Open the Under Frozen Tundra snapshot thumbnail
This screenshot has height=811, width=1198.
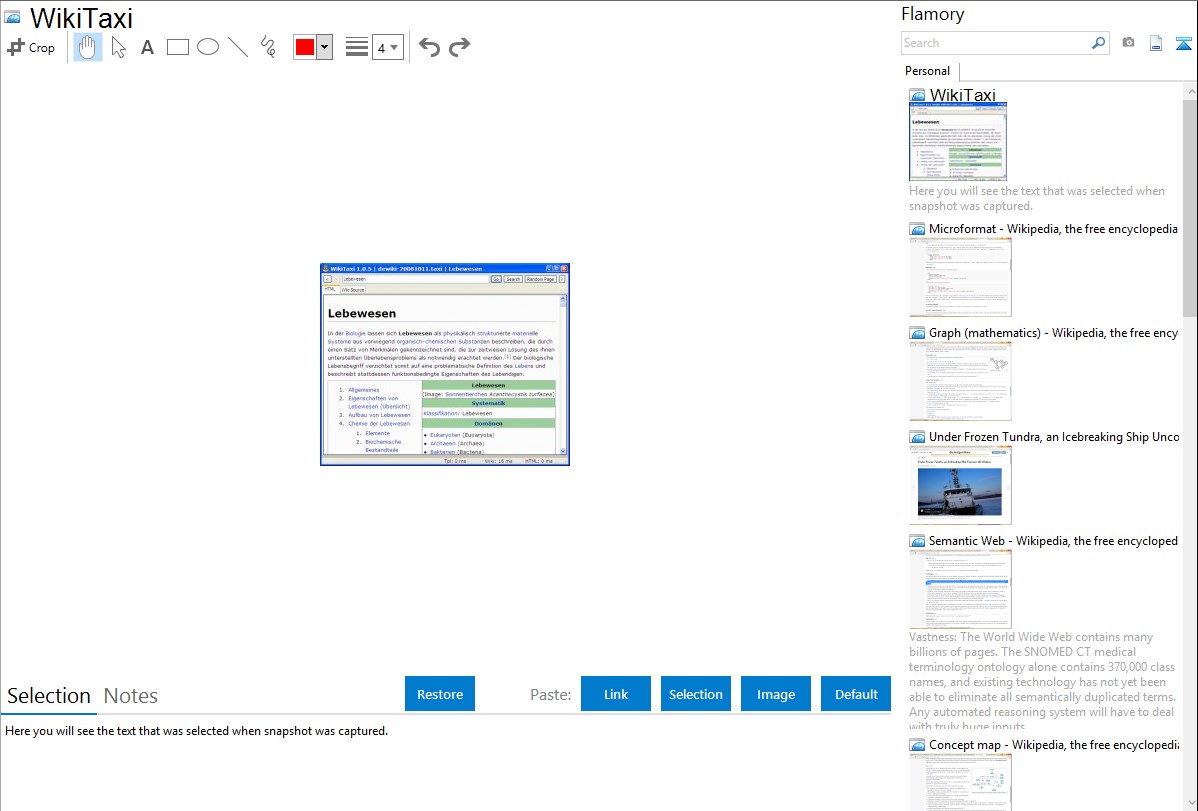(x=960, y=485)
